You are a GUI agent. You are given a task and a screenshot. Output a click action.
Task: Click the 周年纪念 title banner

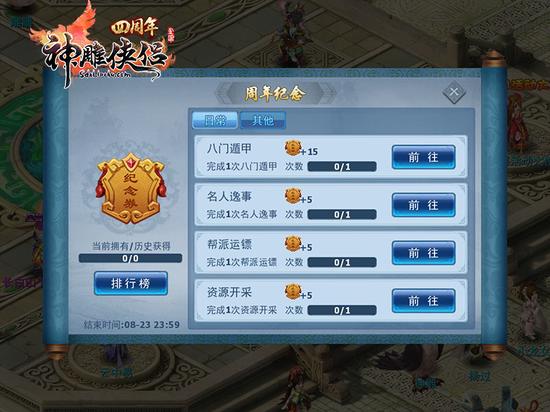click(275, 93)
